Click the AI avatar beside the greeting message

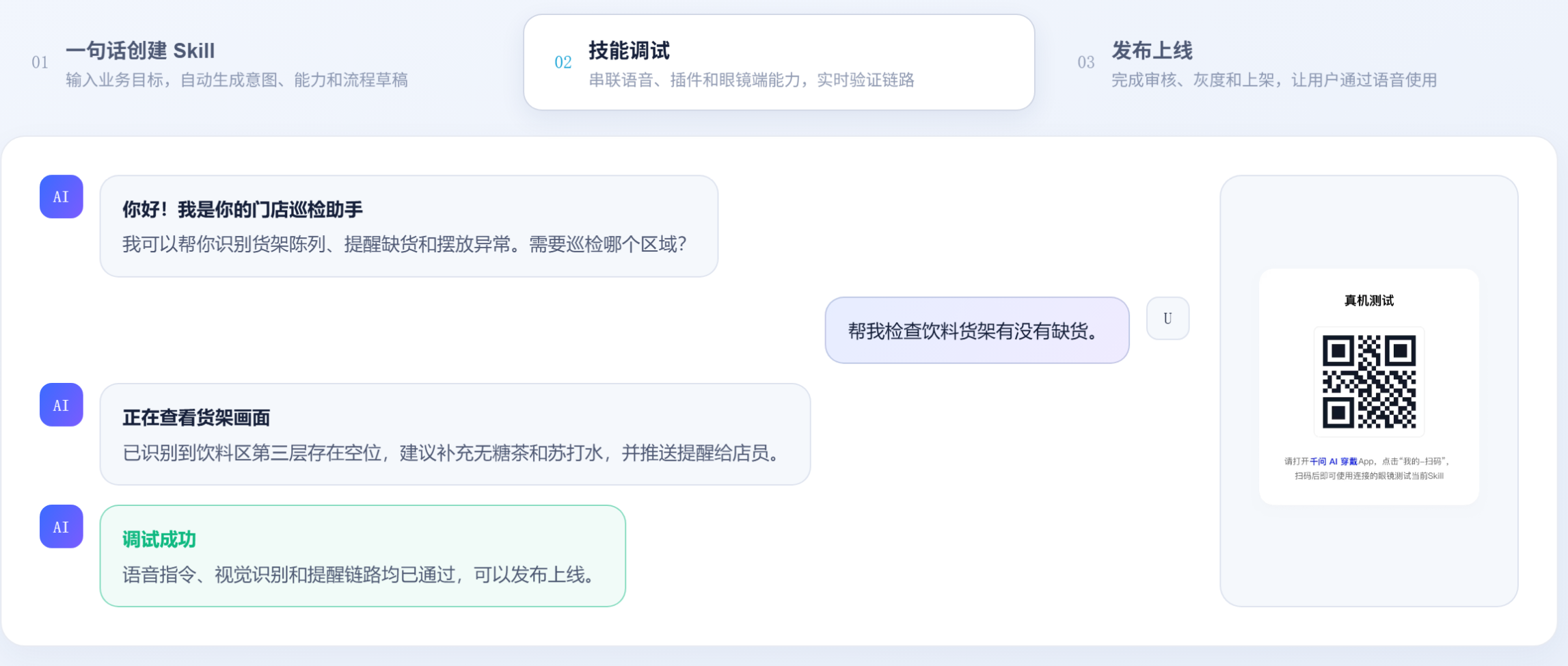[62, 197]
